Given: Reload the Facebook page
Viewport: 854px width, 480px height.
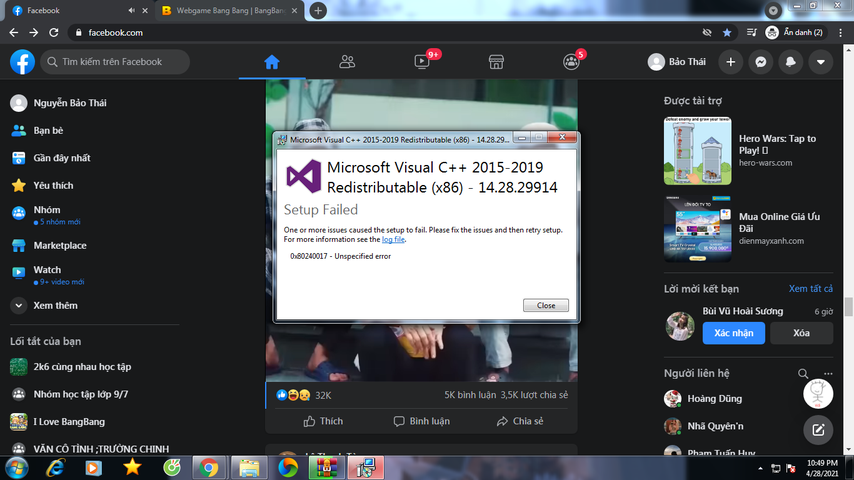Looking at the screenshot, I should (x=53, y=33).
